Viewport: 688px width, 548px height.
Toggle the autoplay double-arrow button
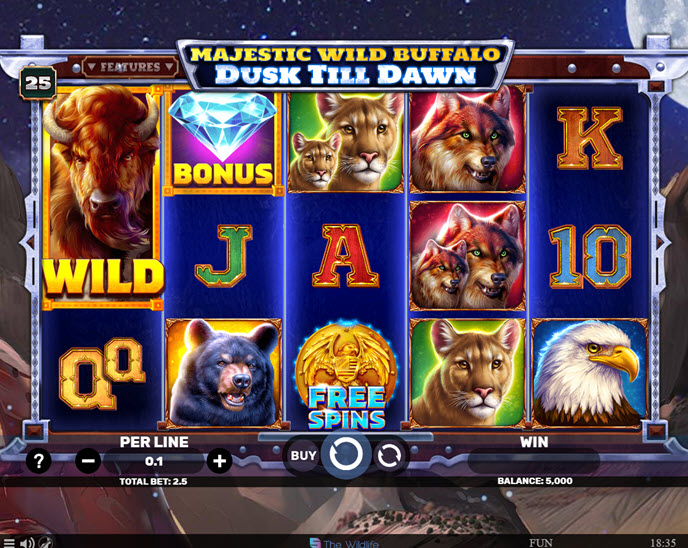[389, 456]
